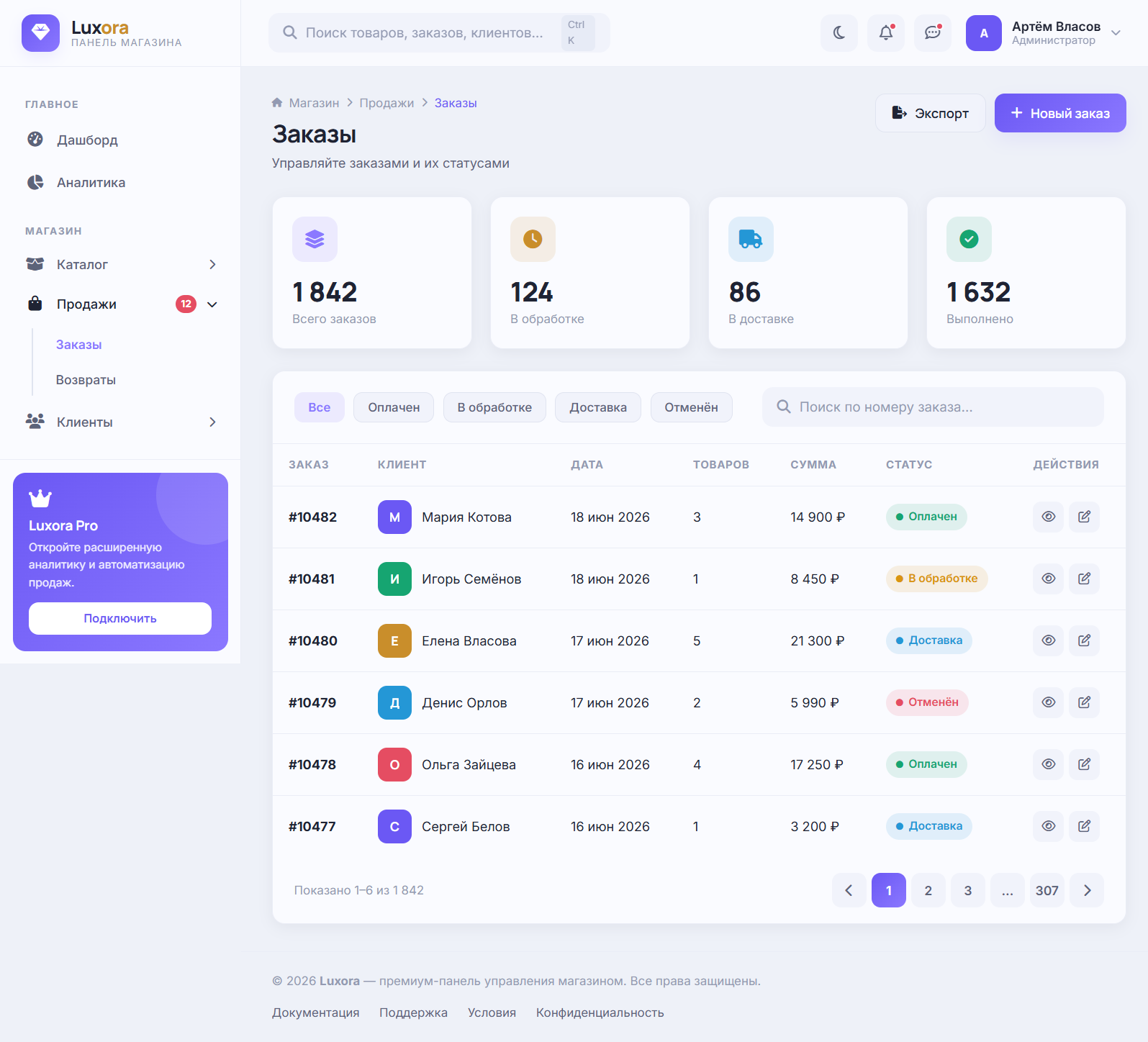
Task: Open notifications bell icon
Action: pyautogui.click(x=886, y=33)
